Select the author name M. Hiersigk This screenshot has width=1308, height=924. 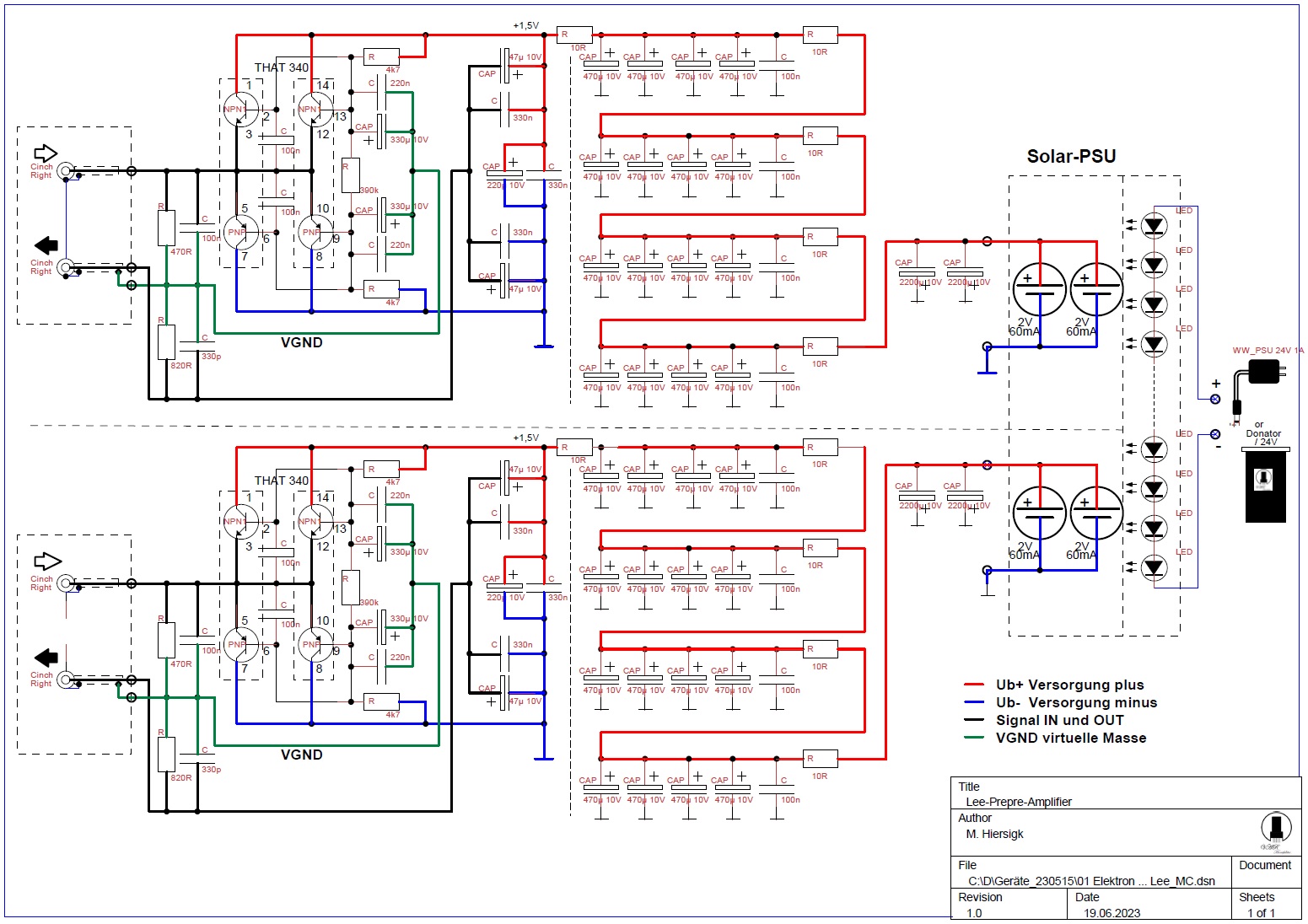[x=994, y=834]
